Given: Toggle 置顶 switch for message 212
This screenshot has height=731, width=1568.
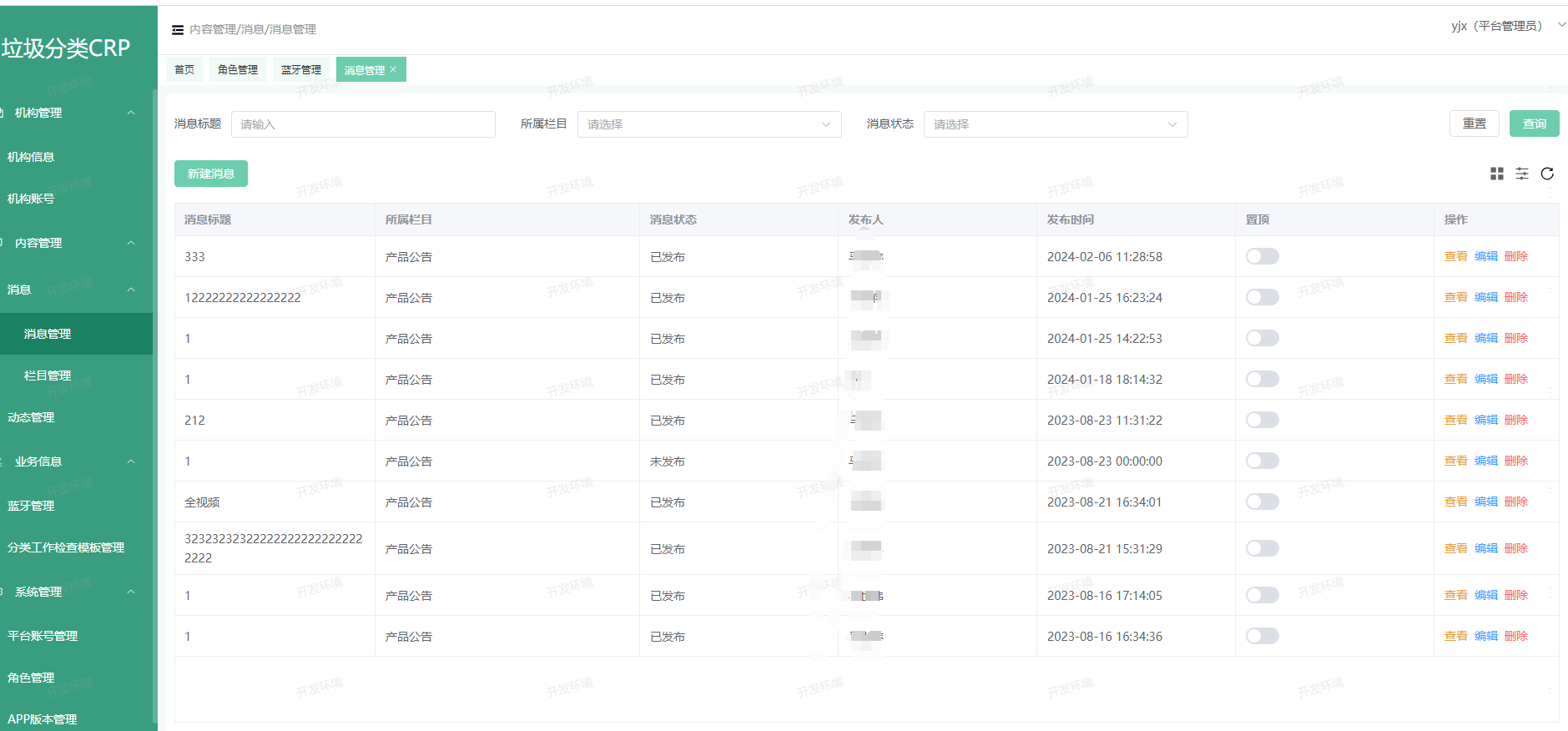Looking at the screenshot, I should tap(1262, 420).
